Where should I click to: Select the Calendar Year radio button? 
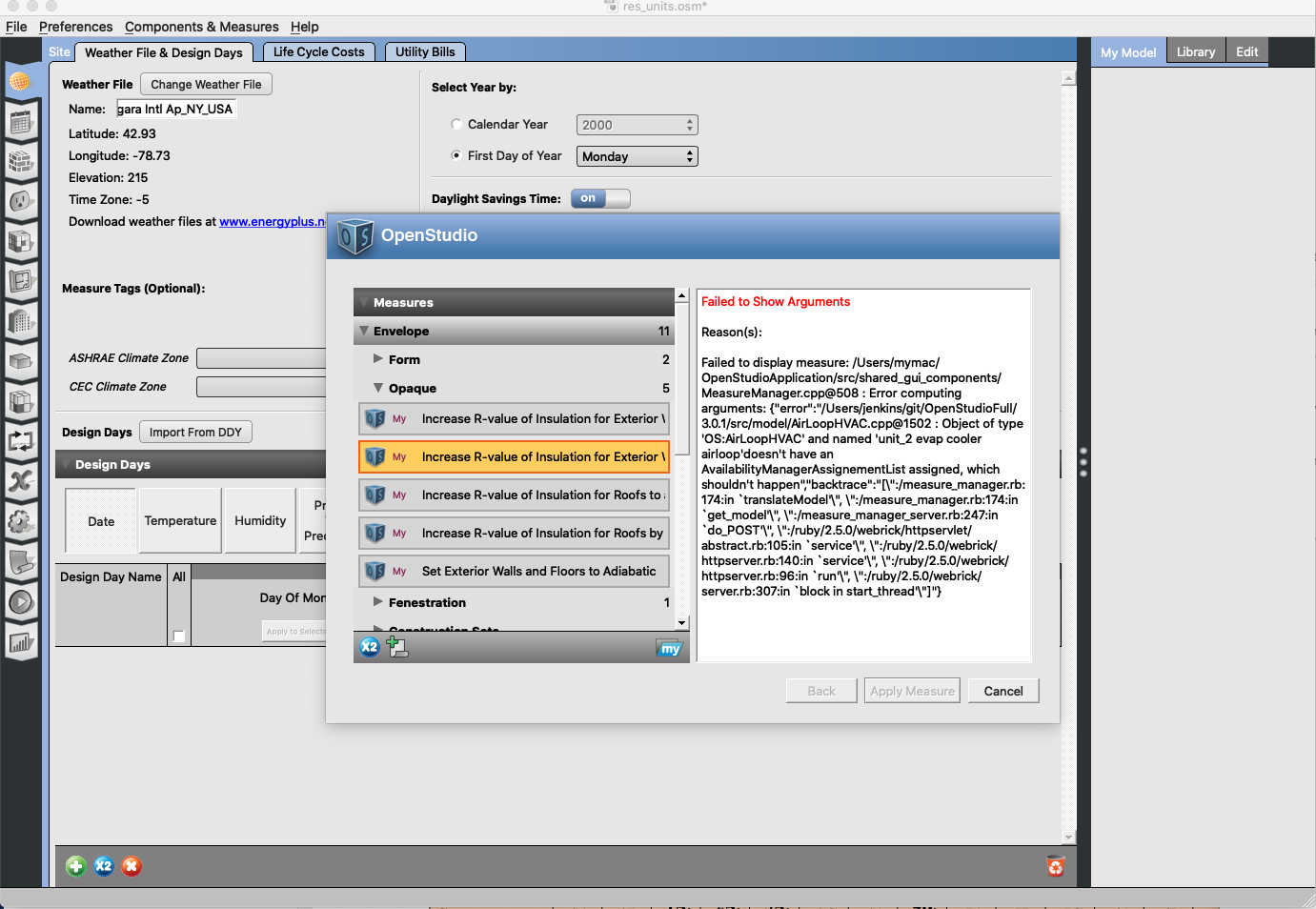456,124
